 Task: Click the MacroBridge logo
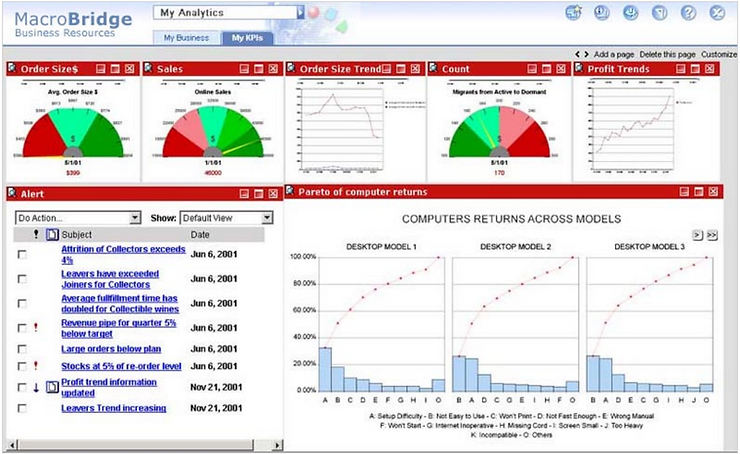click(x=73, y=24)
